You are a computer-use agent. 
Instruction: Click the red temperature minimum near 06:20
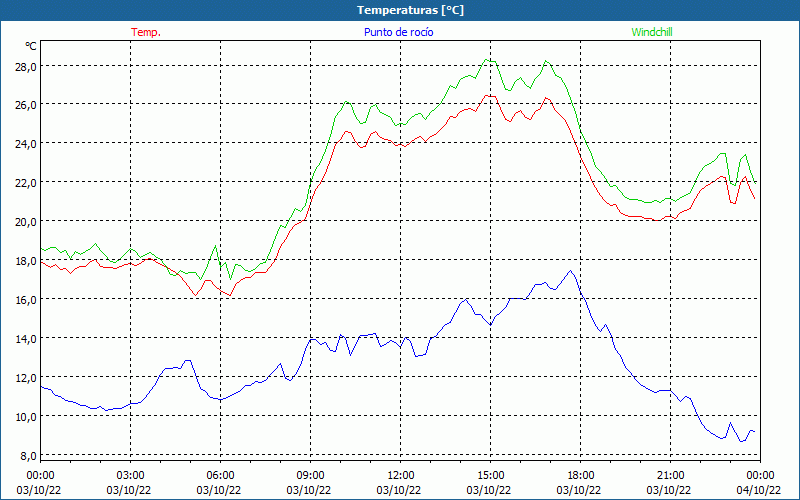[x=230, y=295]
